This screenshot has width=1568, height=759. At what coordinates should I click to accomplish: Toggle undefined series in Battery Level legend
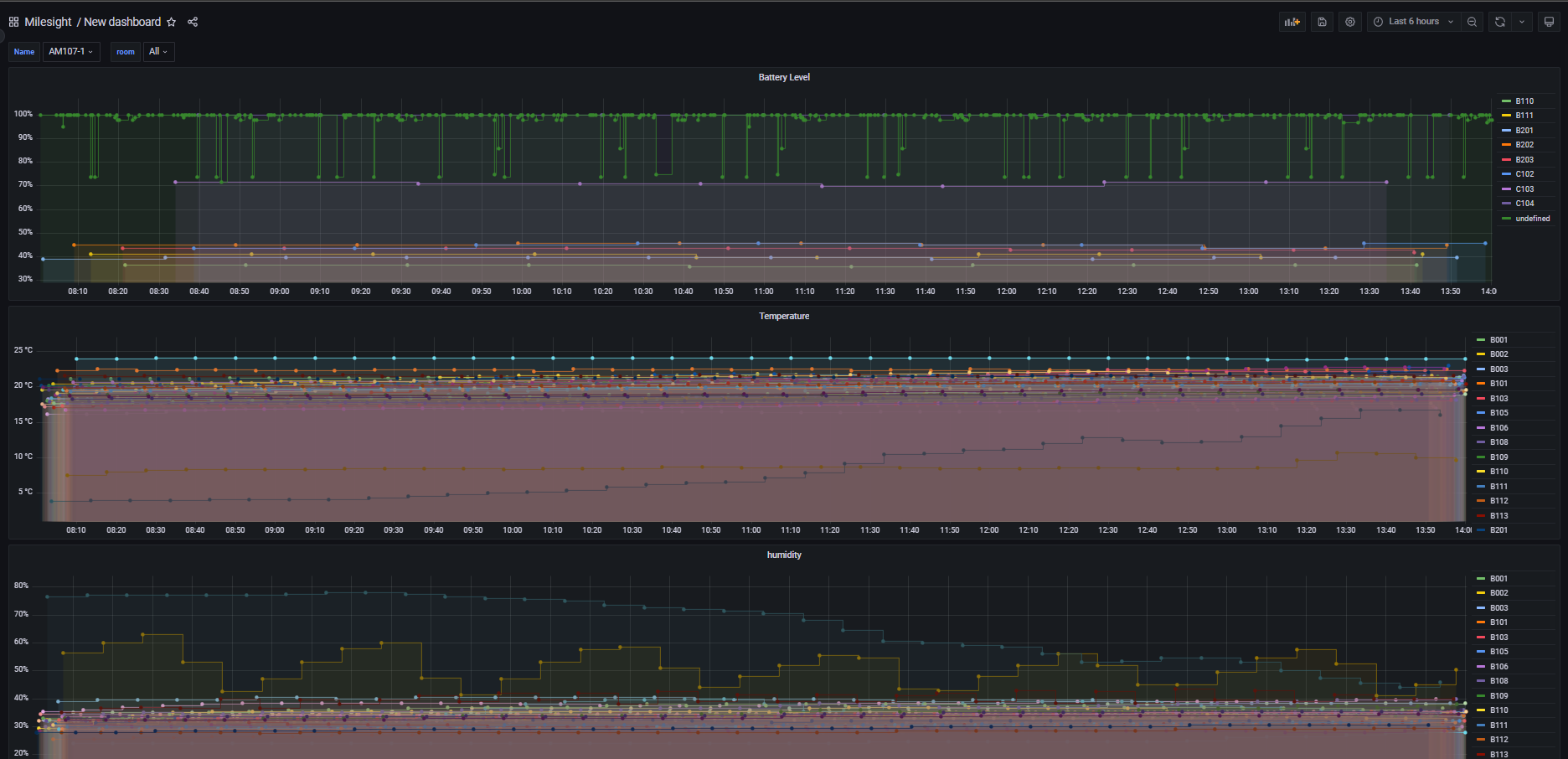tap(1533, 219)
